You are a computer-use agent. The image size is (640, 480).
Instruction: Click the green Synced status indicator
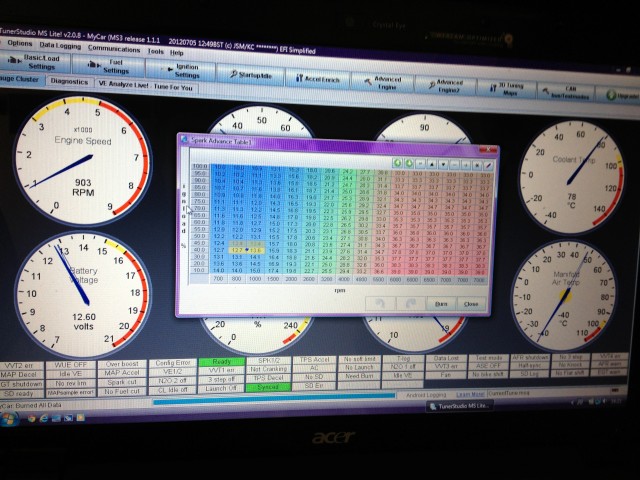click(x=268, y=387)
